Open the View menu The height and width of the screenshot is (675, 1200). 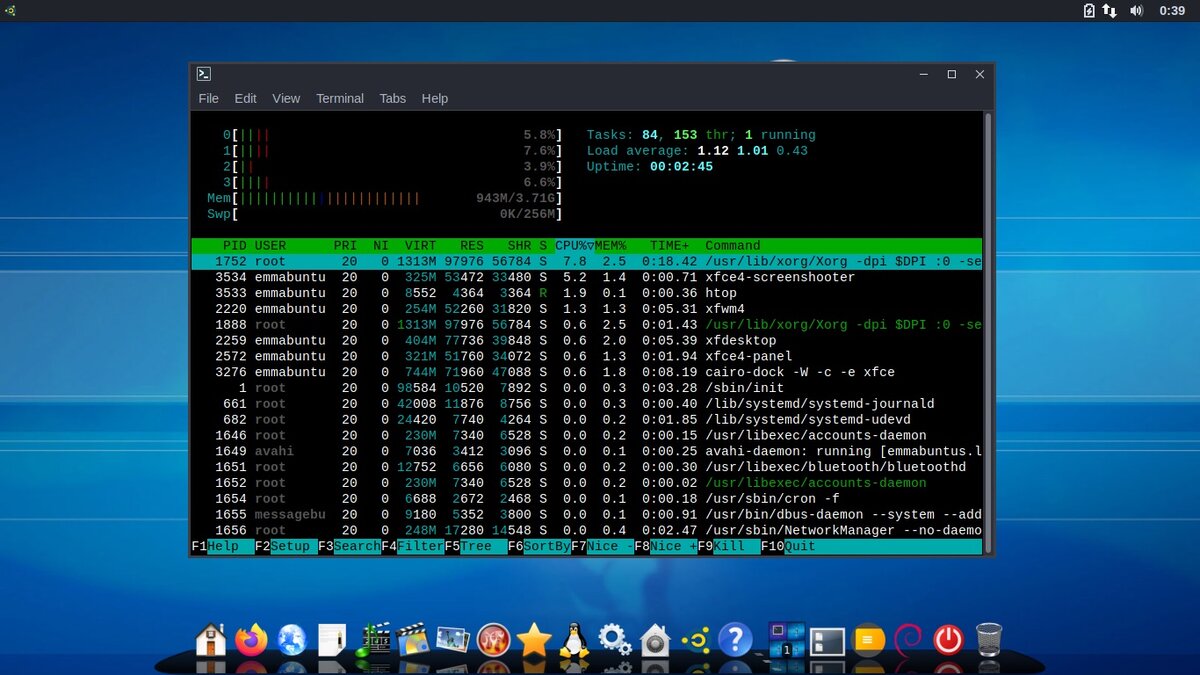pos(286,98)
